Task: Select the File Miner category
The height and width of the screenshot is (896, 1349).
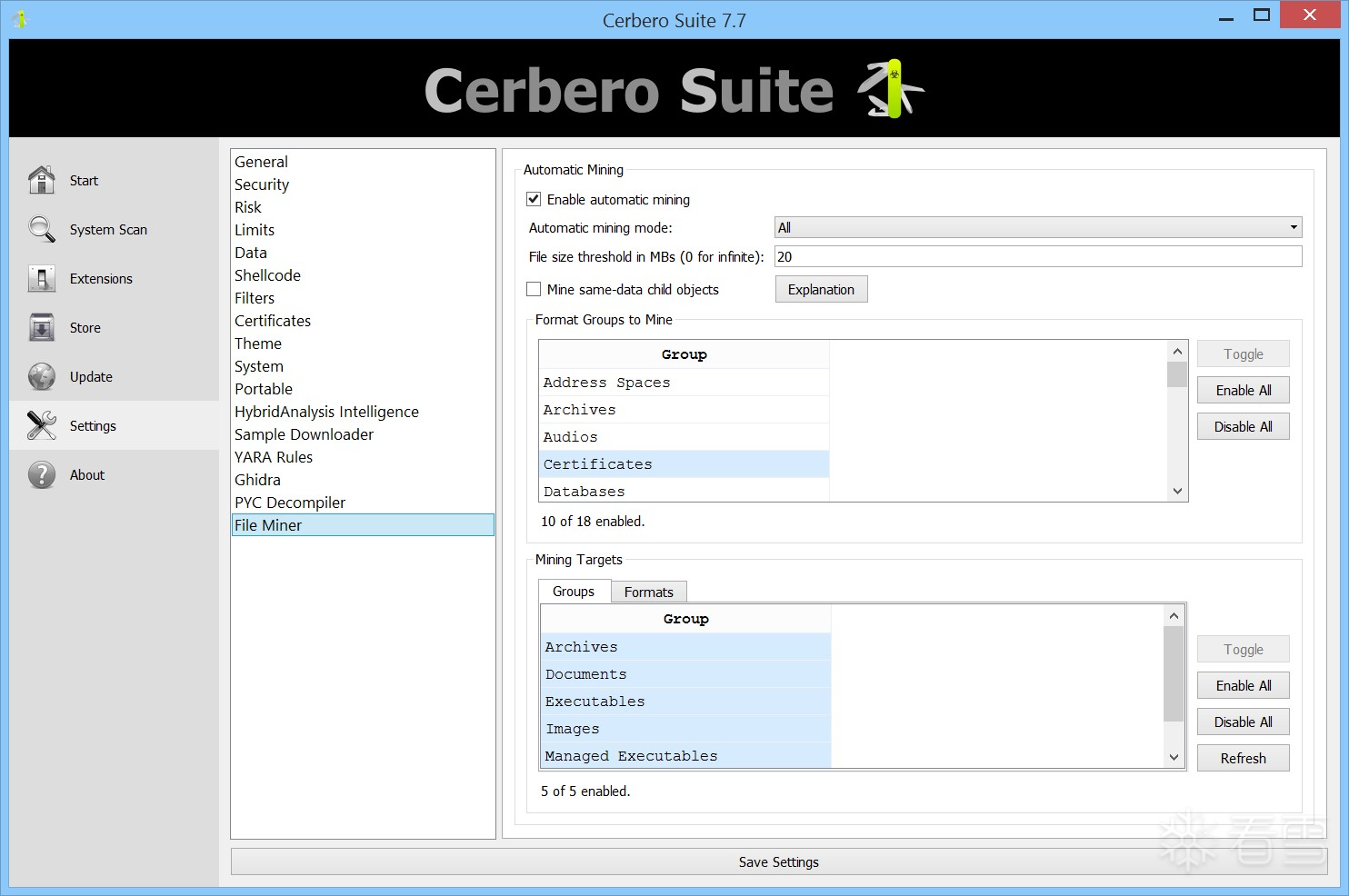Action: tap(363, 525)
